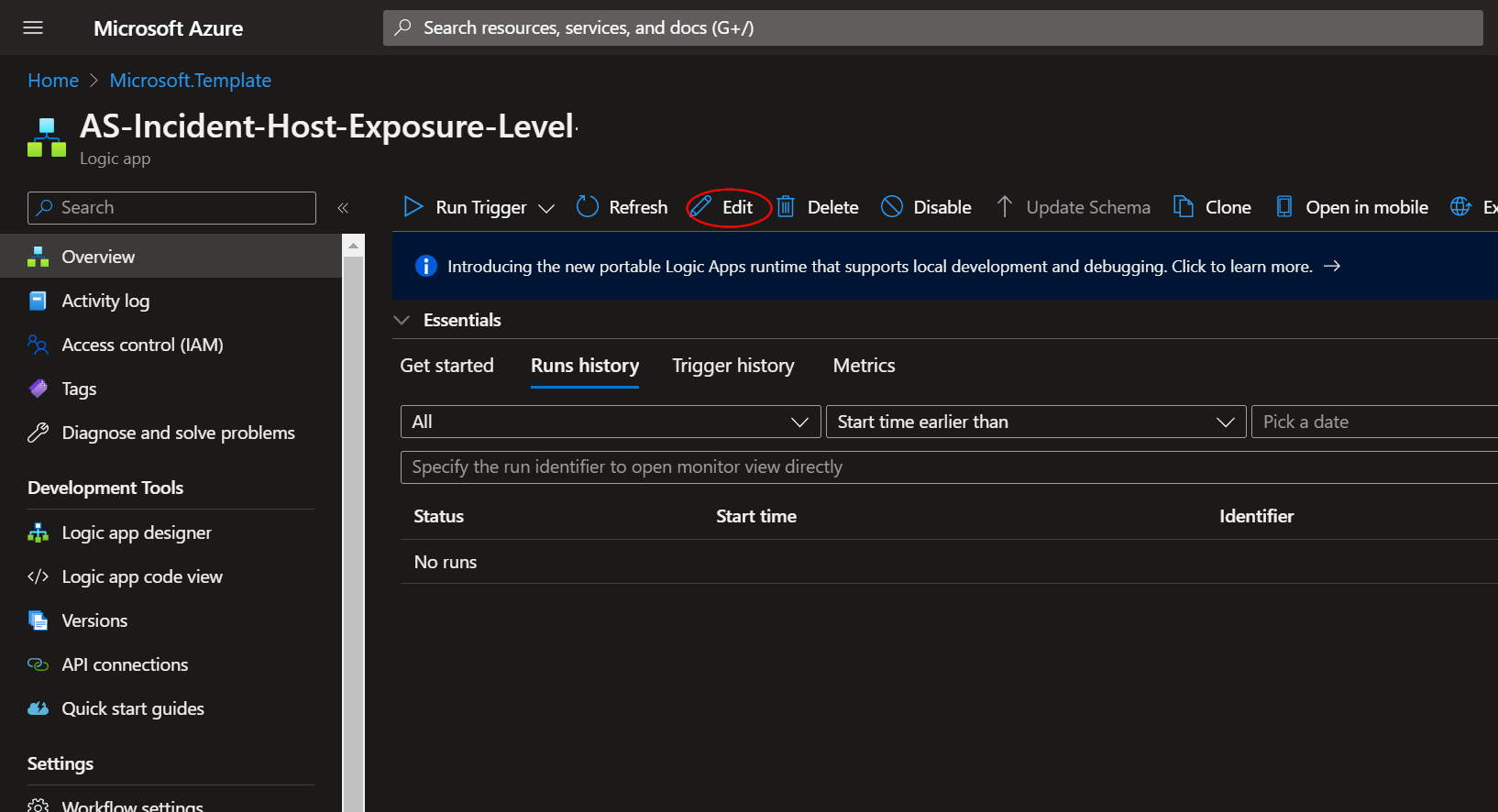Expand Run Trigger dropdown arrow
The image size is (1498, 812).
tap(546, 208)
